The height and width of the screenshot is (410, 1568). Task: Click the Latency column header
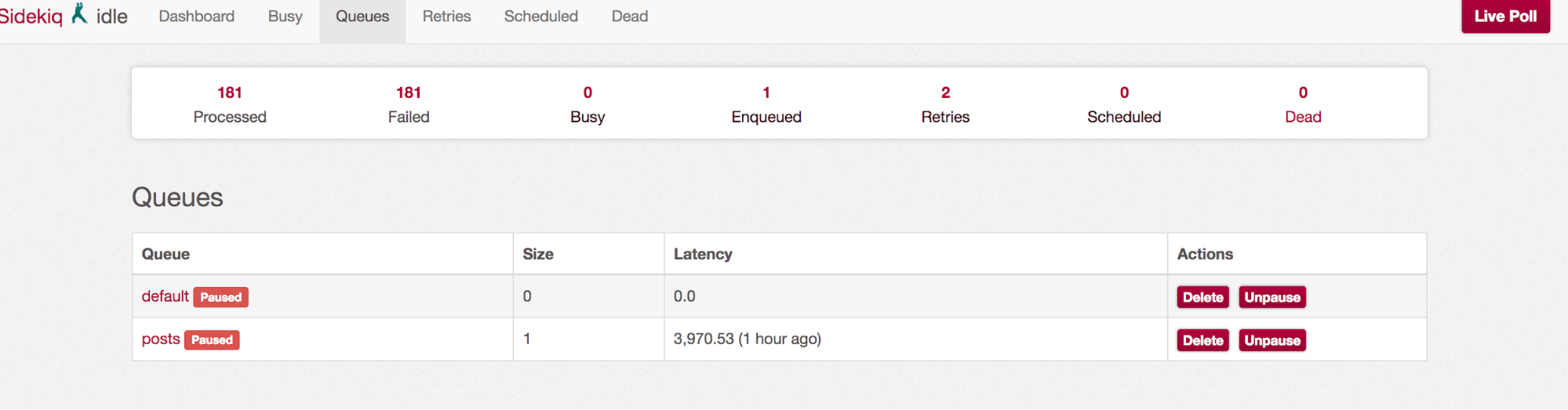pyautogui.click(x=703, y=254)
